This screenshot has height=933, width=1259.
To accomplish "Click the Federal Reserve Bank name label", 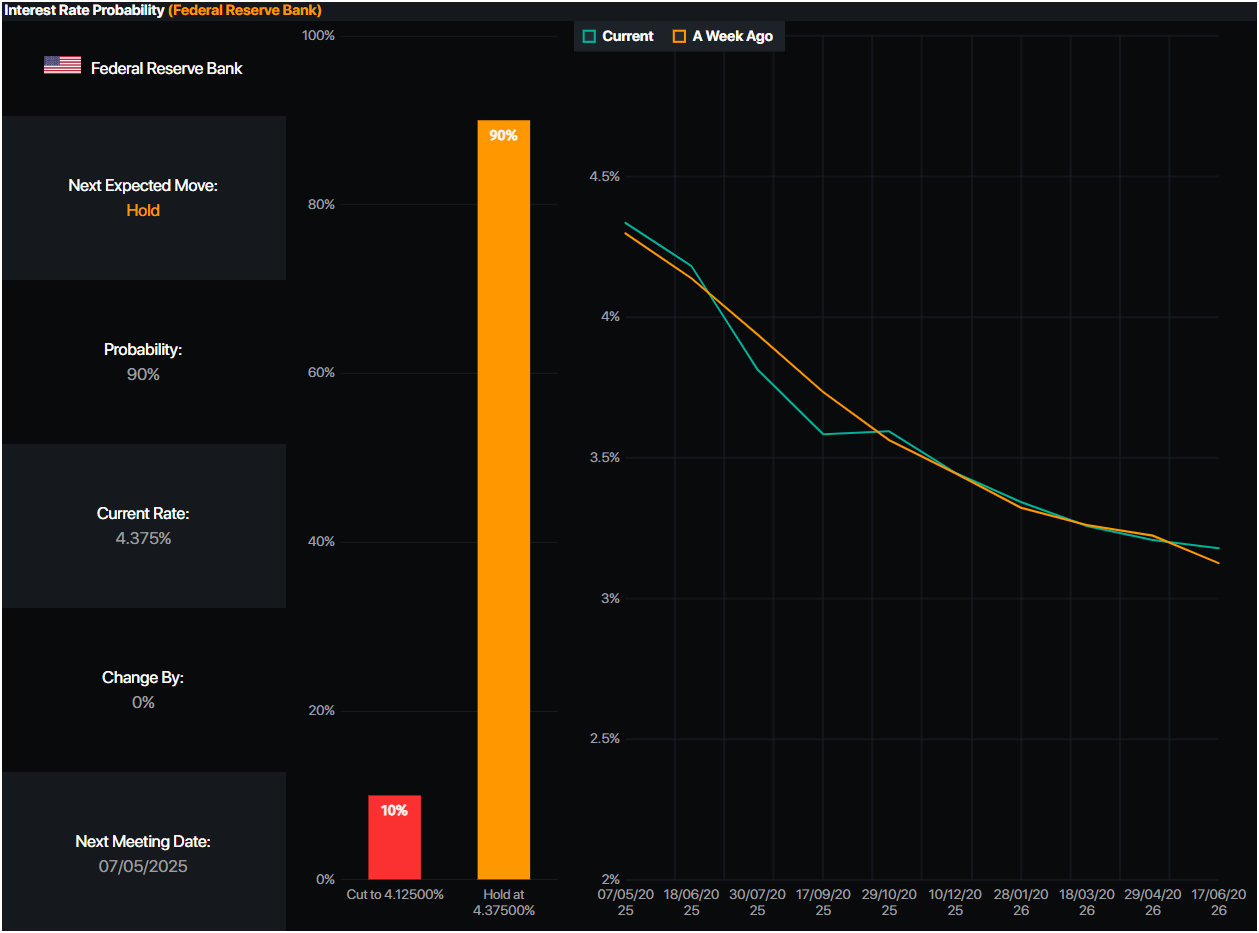I will tap(167, 68).
